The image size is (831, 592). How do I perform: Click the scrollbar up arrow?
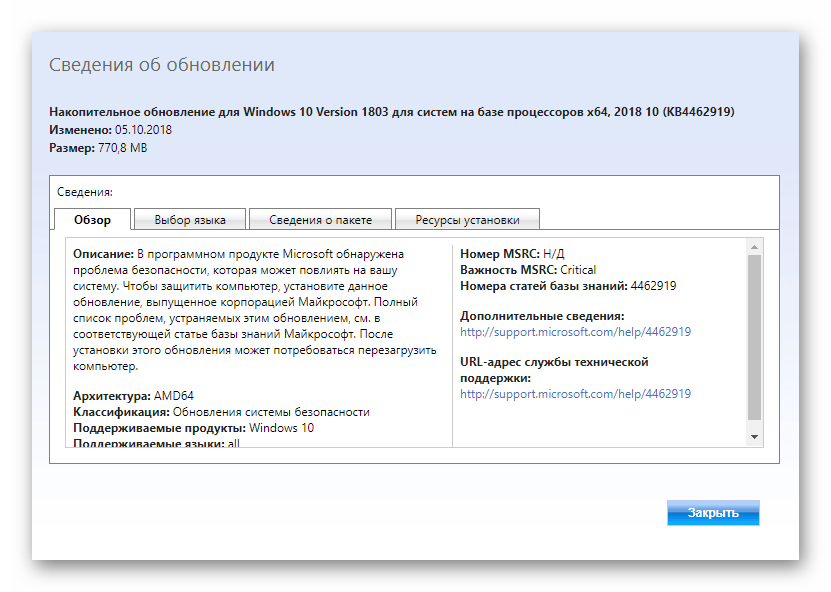click(x=755, y=246)
